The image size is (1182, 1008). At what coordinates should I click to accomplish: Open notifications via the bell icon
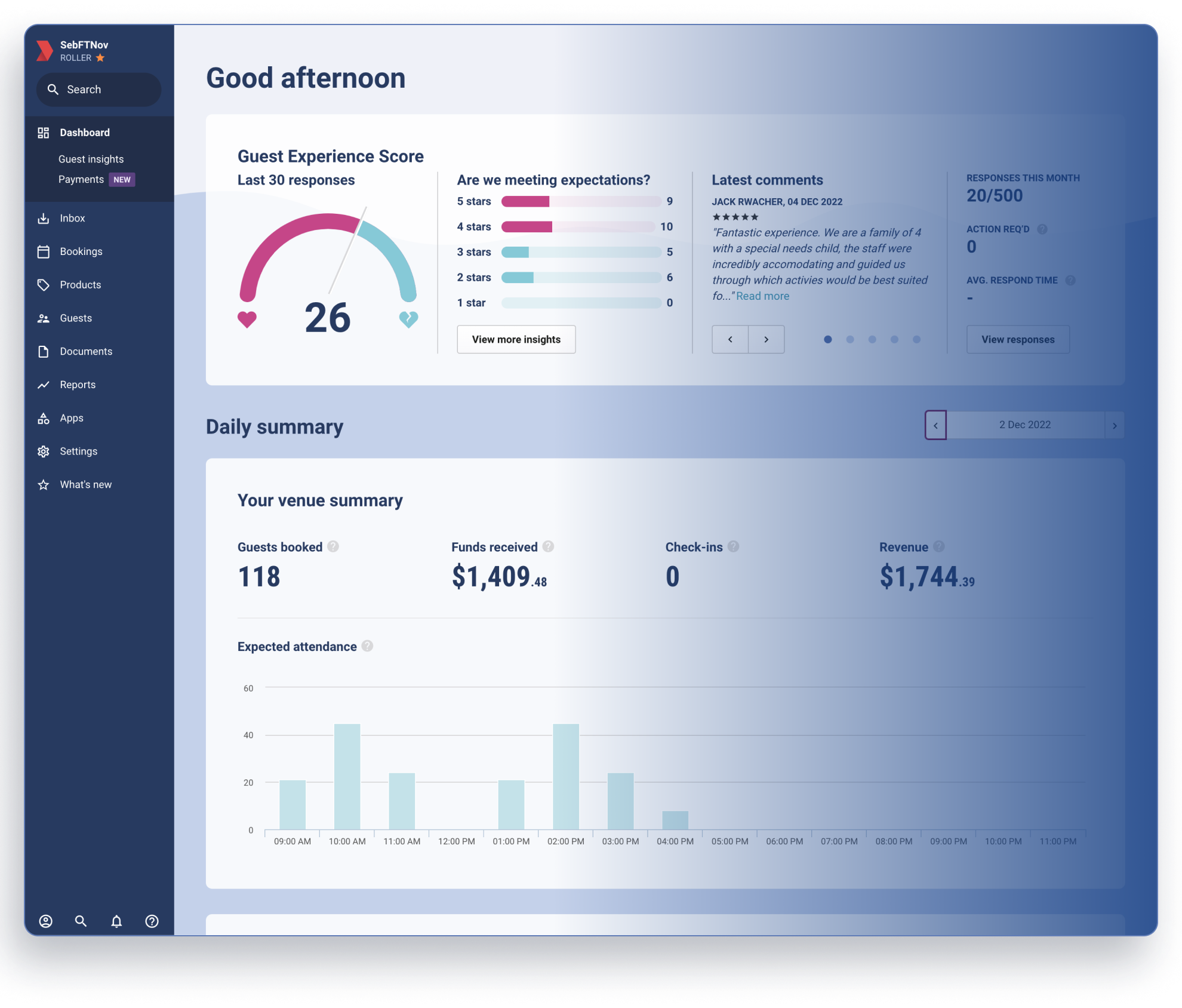[116, 921]
